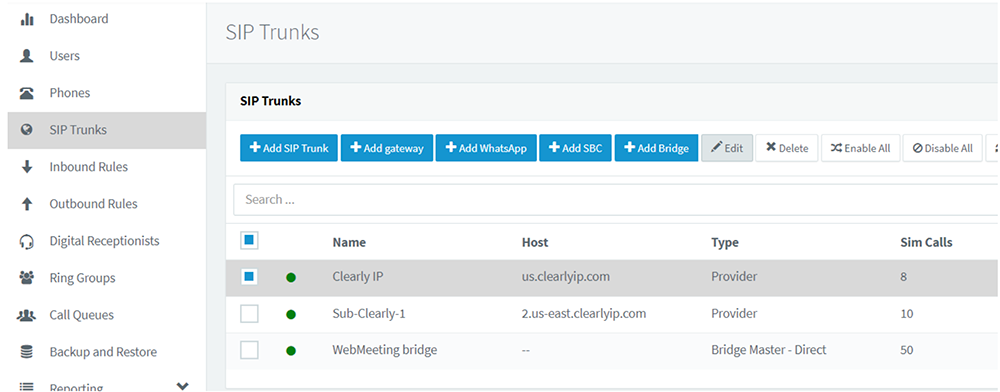Click host us.clearlyip.com

tap(566, 277)
